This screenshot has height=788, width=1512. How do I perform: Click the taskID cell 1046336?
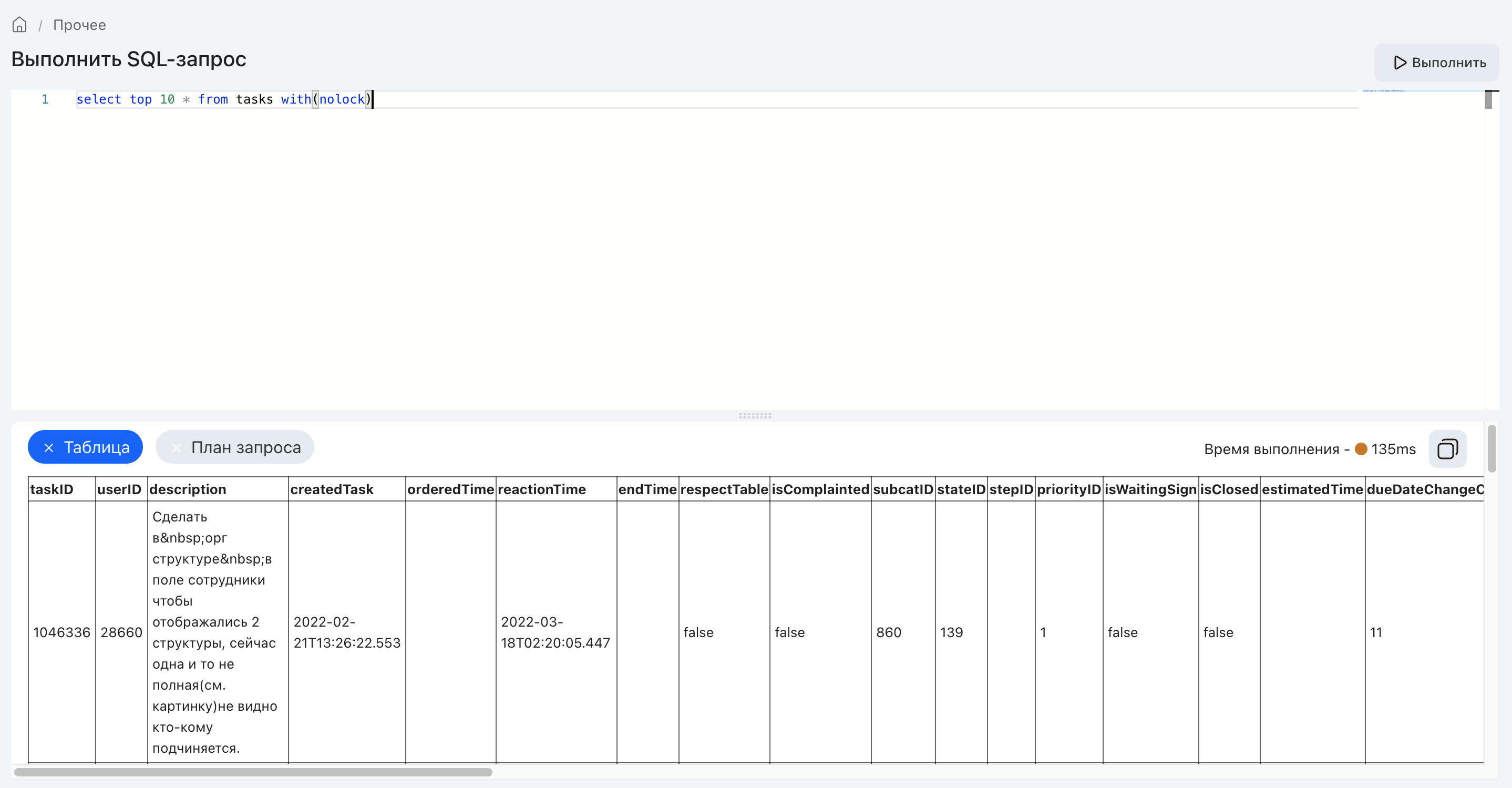click(x=61, y=632)
